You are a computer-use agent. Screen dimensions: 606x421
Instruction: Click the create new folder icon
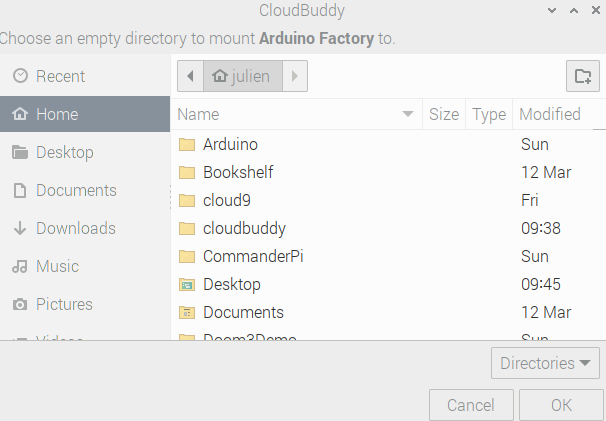580,76
